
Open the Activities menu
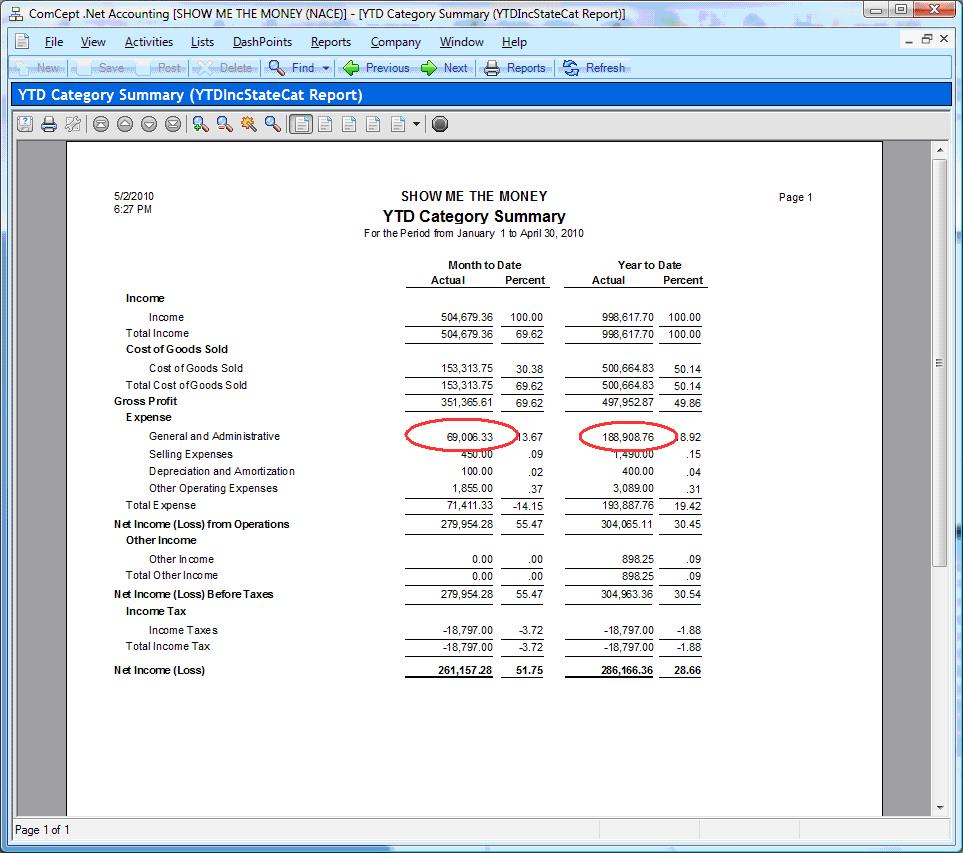coord(148,42)
